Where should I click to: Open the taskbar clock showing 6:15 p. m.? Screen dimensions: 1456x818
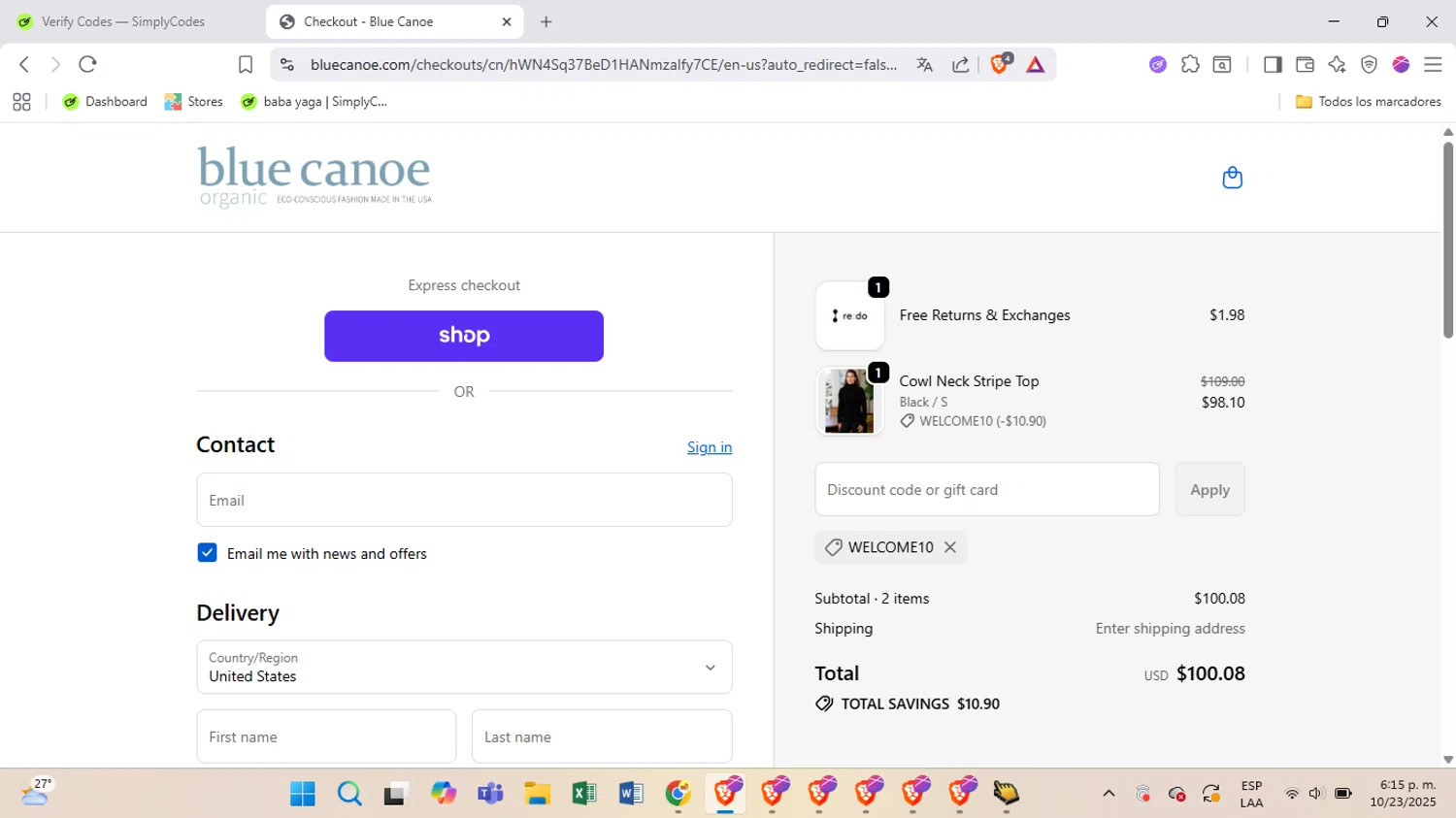click(x=1404, y=794)
